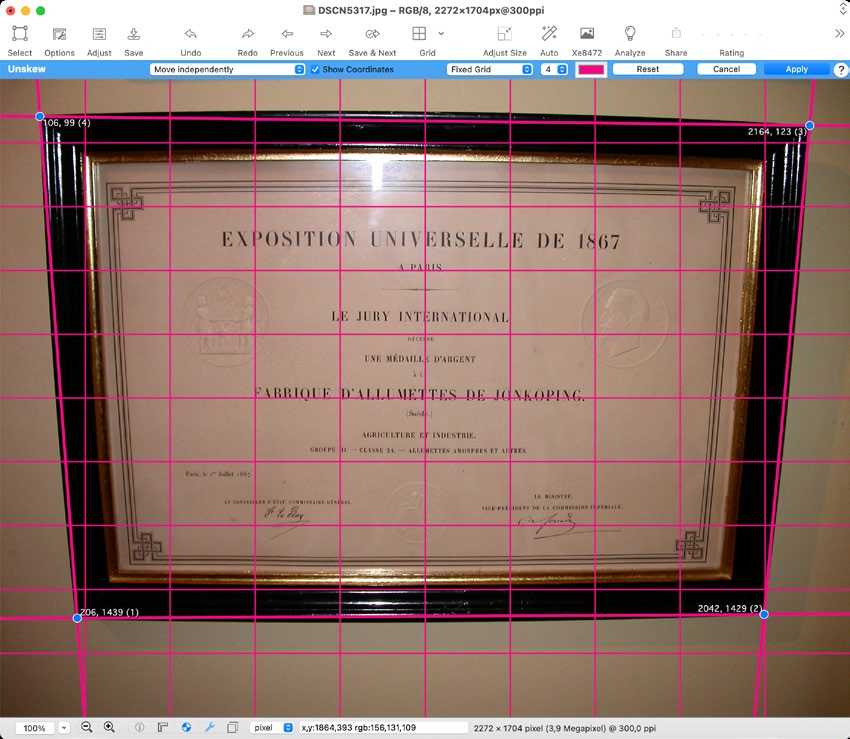Redo the last action
This screenshot has height=739, width=850.
pos(247,41)
